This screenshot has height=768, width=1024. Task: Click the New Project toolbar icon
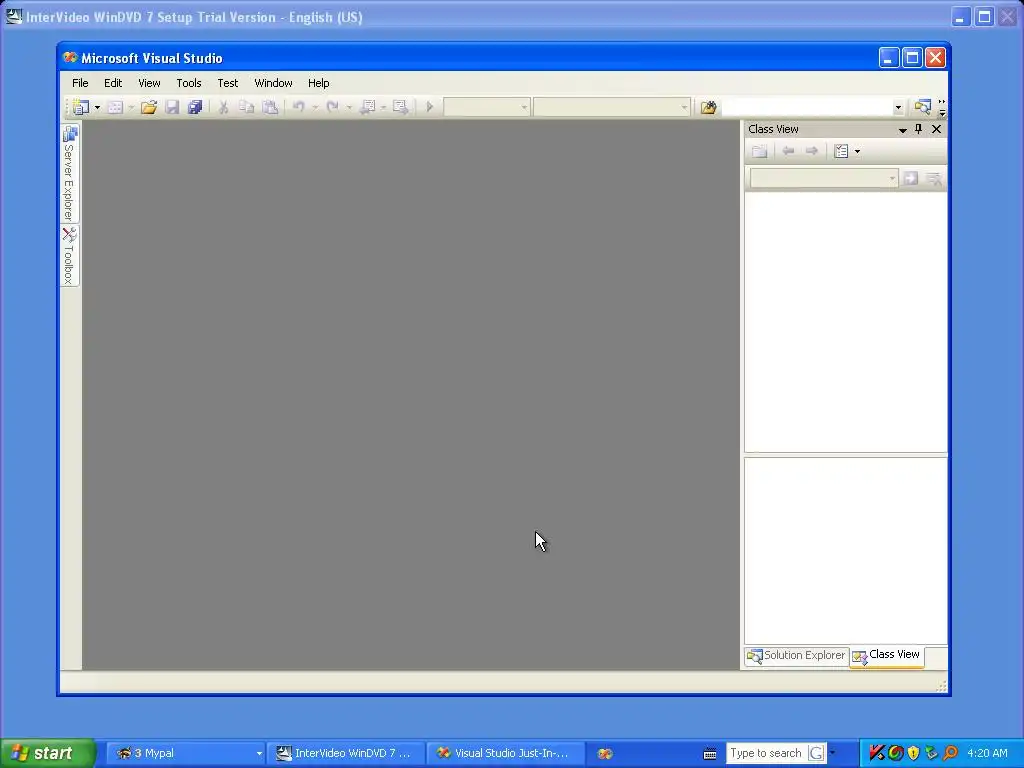coord(81,107)
